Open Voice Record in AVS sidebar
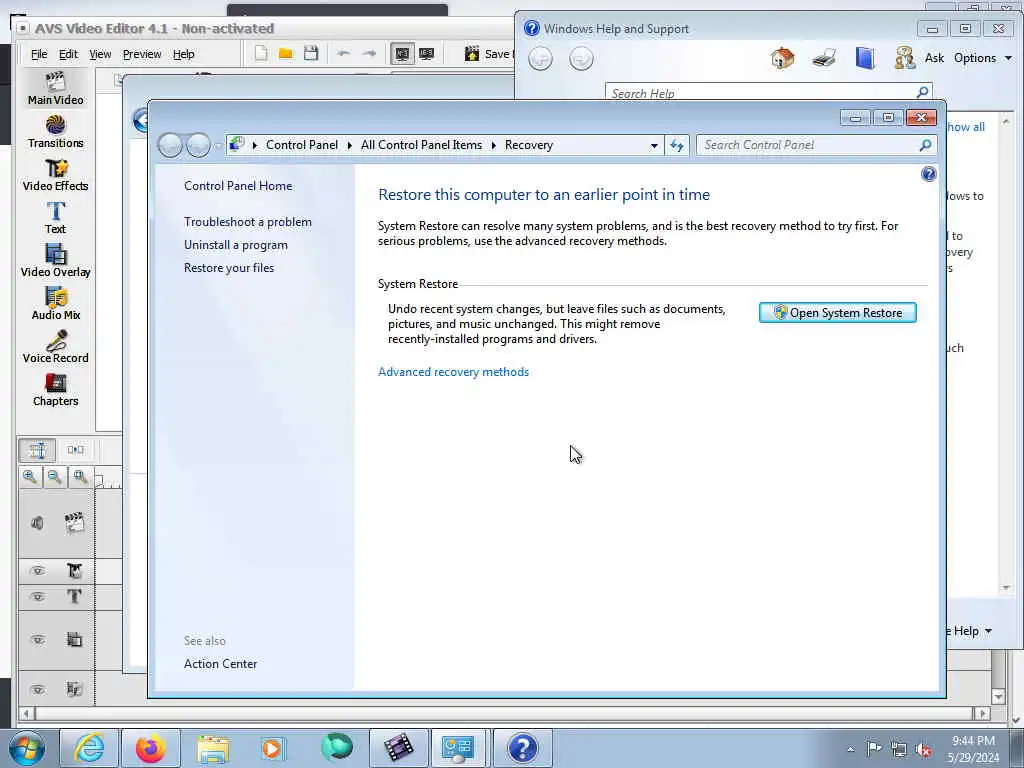The image size is (1024, 768). point(56,347)
